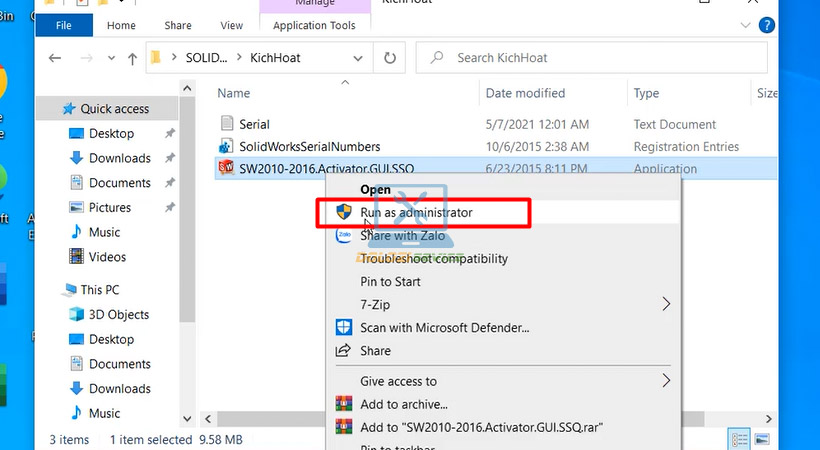Switch to the large thumbnails view

click(x=761, y=439)
